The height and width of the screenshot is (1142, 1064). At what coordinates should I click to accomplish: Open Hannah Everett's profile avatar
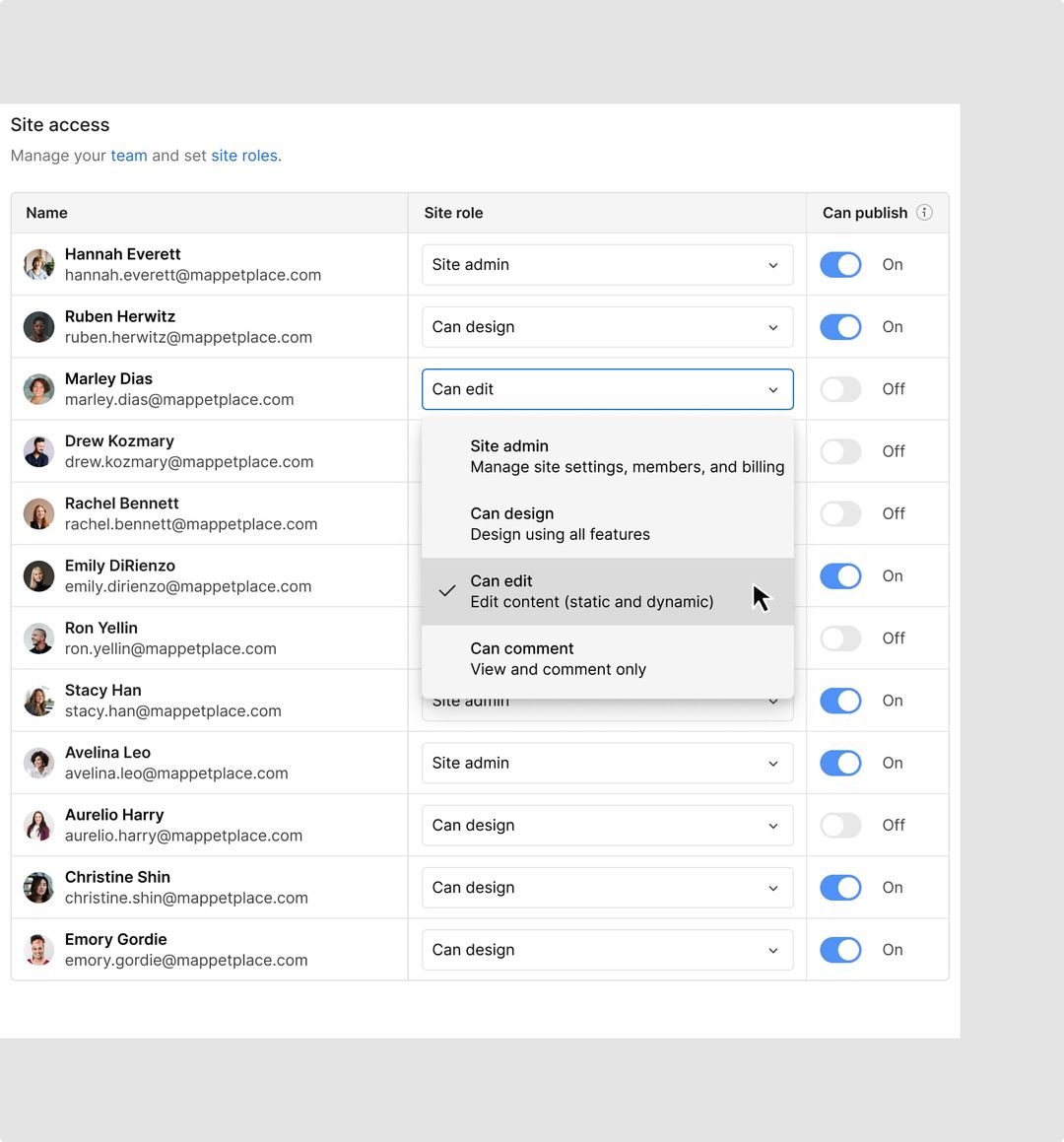pos(38,264)
